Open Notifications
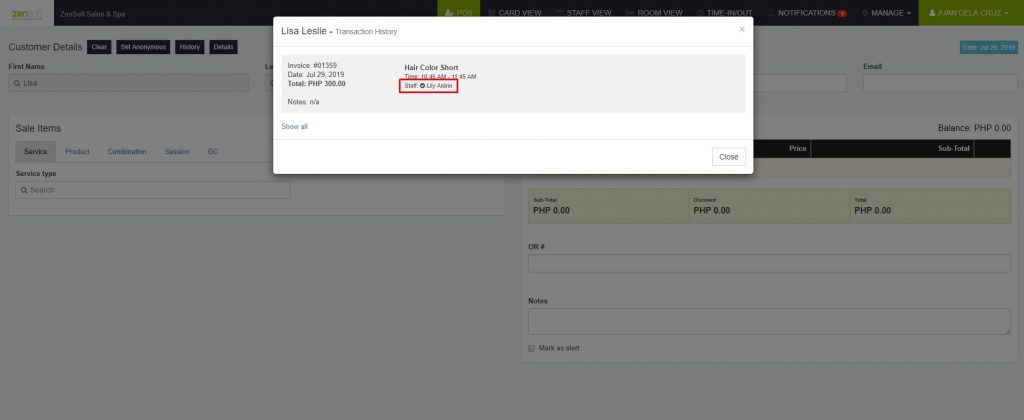 click(x=807, y=13)
